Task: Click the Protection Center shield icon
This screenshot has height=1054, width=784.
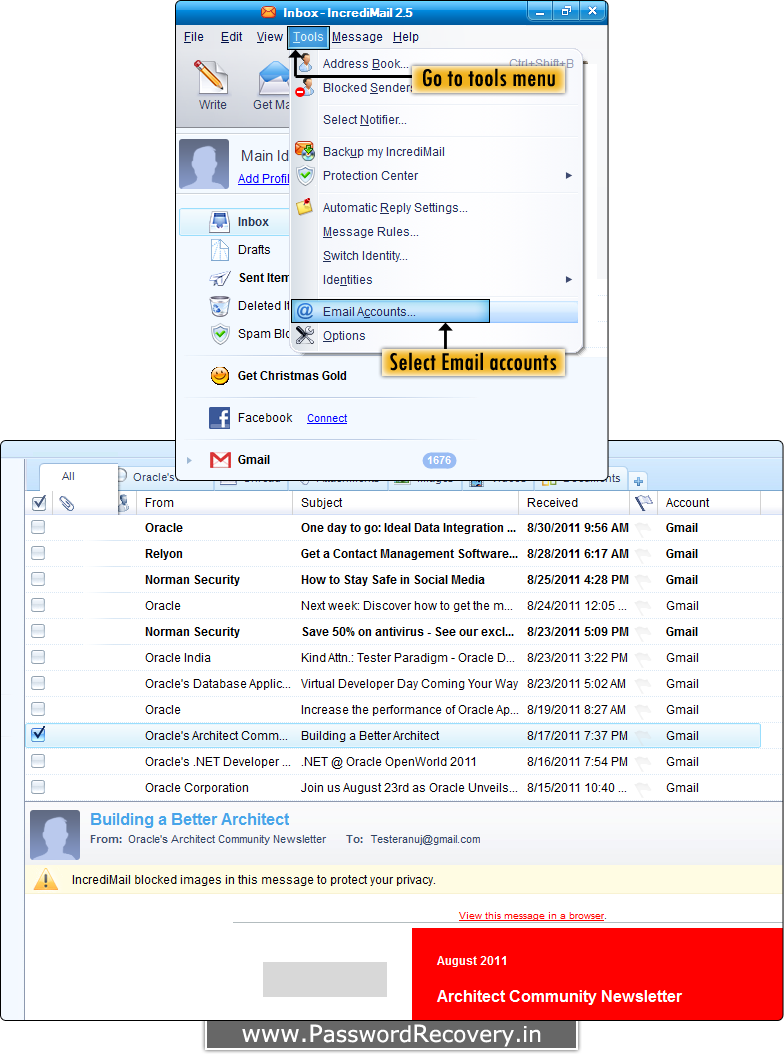Action: click(x=305, y=175)
